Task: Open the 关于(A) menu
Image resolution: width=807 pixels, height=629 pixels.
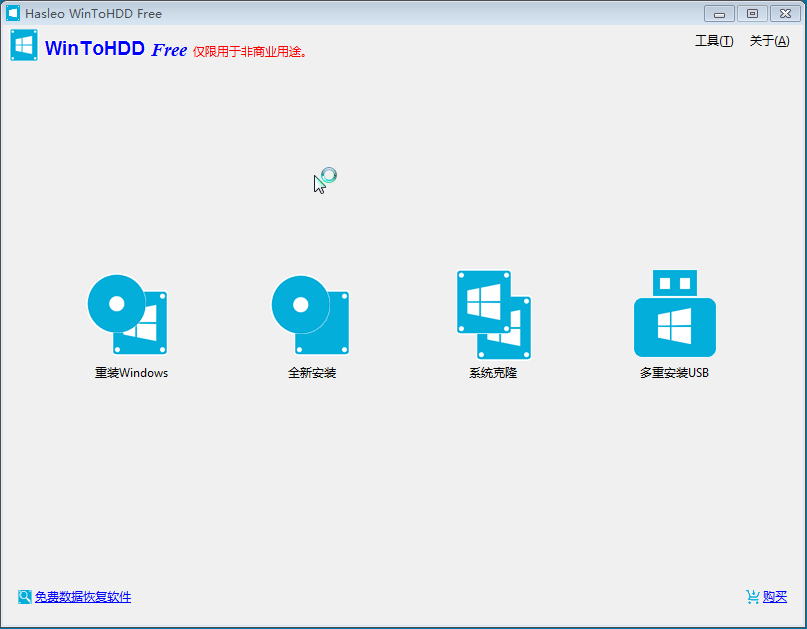Action: [x=769, y=41]
